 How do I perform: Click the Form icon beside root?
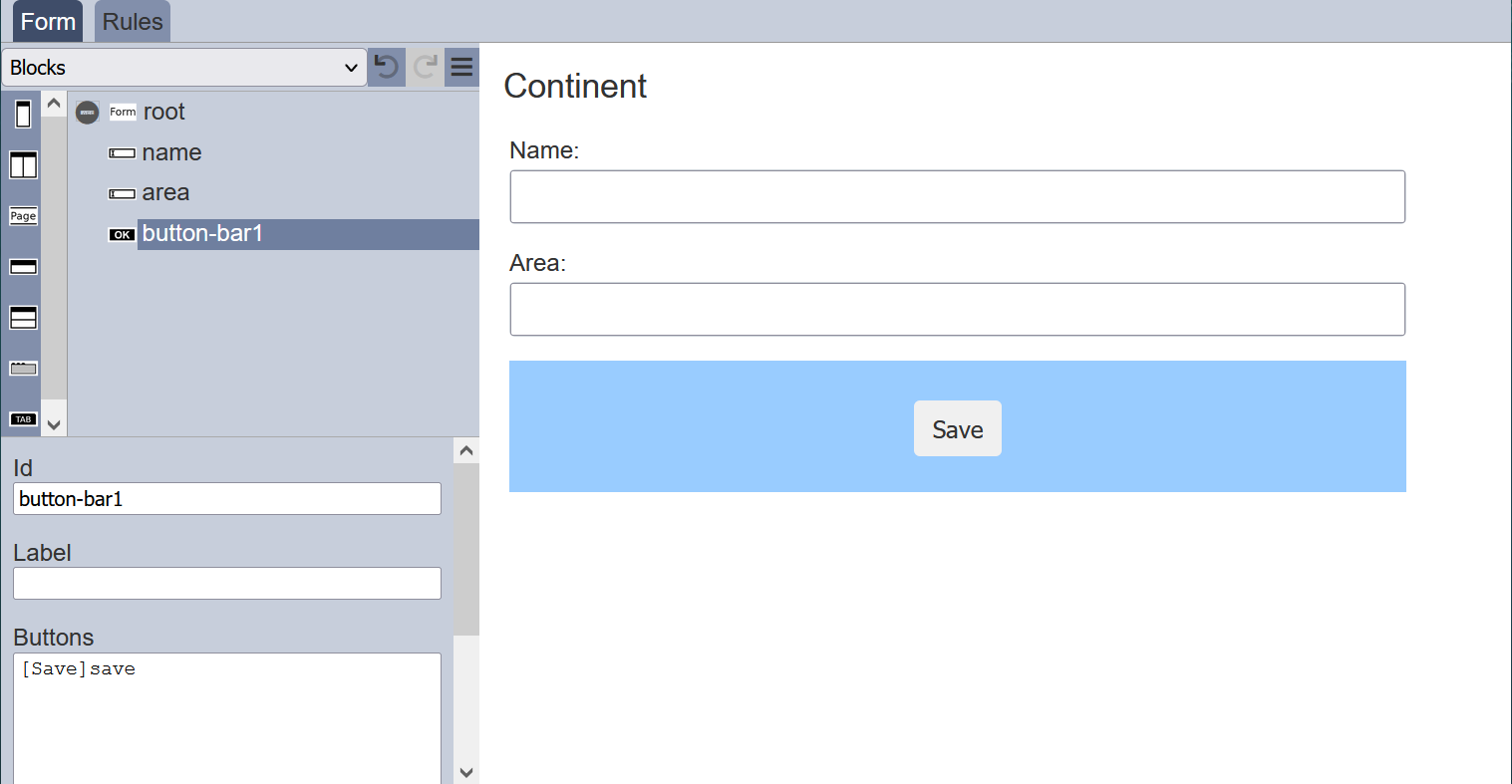coord(123,113)
